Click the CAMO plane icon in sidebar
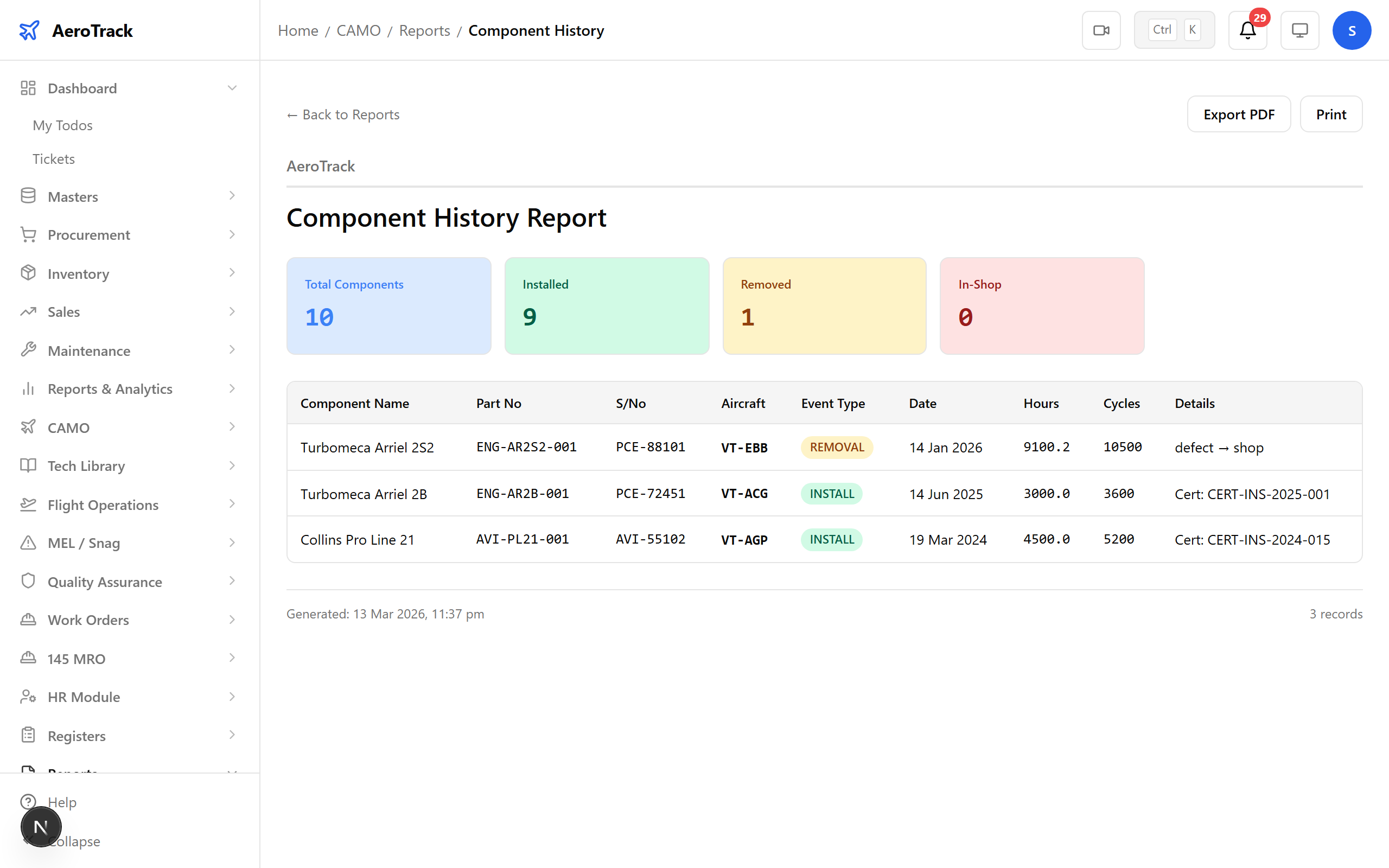 28,427
